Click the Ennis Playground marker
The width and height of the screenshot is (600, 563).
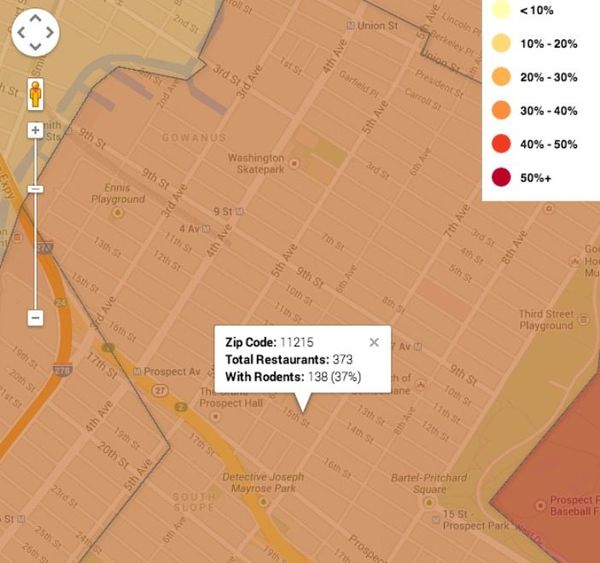point(118,212)
